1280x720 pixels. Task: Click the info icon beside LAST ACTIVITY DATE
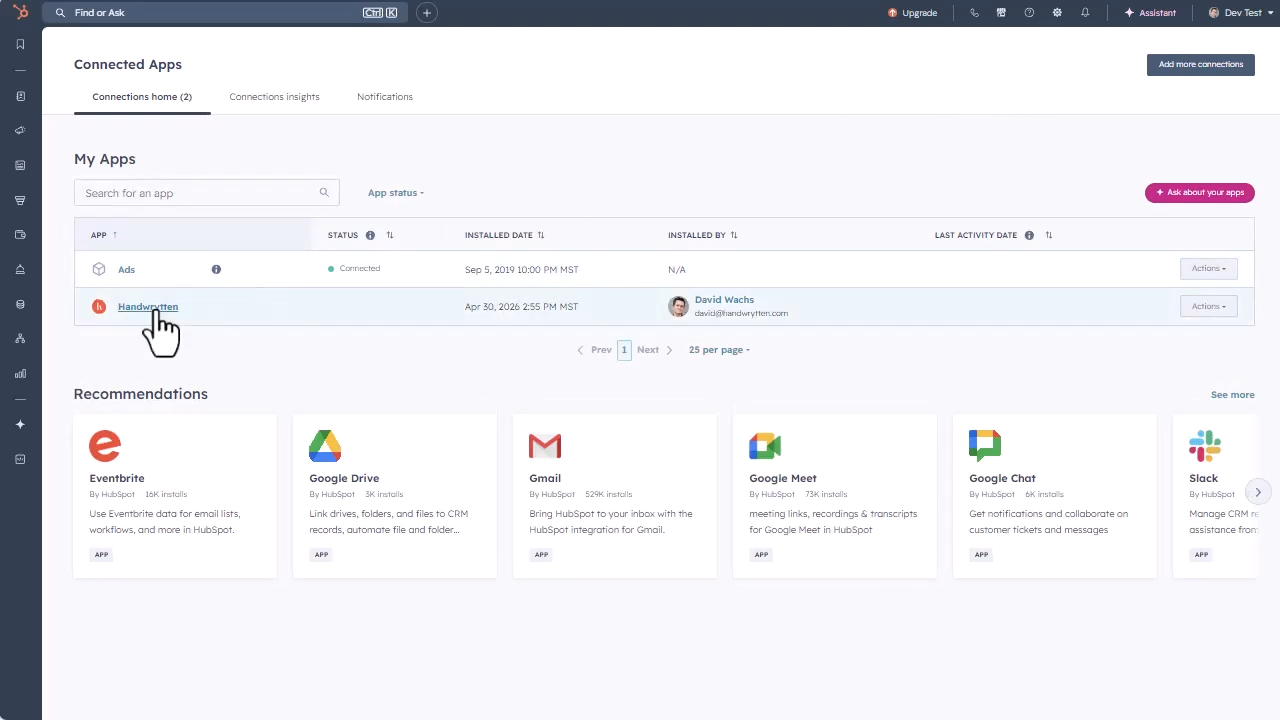coord(1029,235)
